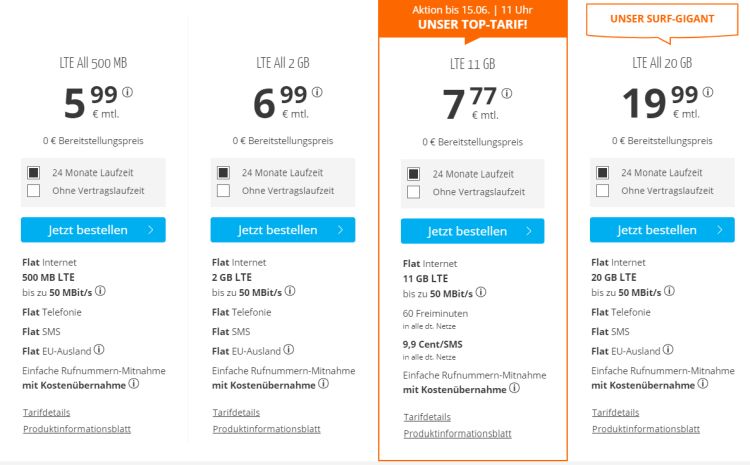Show Kostenübernahme info for LTE 11 GB
Viewport: 750px width, 465px height.
514,388
